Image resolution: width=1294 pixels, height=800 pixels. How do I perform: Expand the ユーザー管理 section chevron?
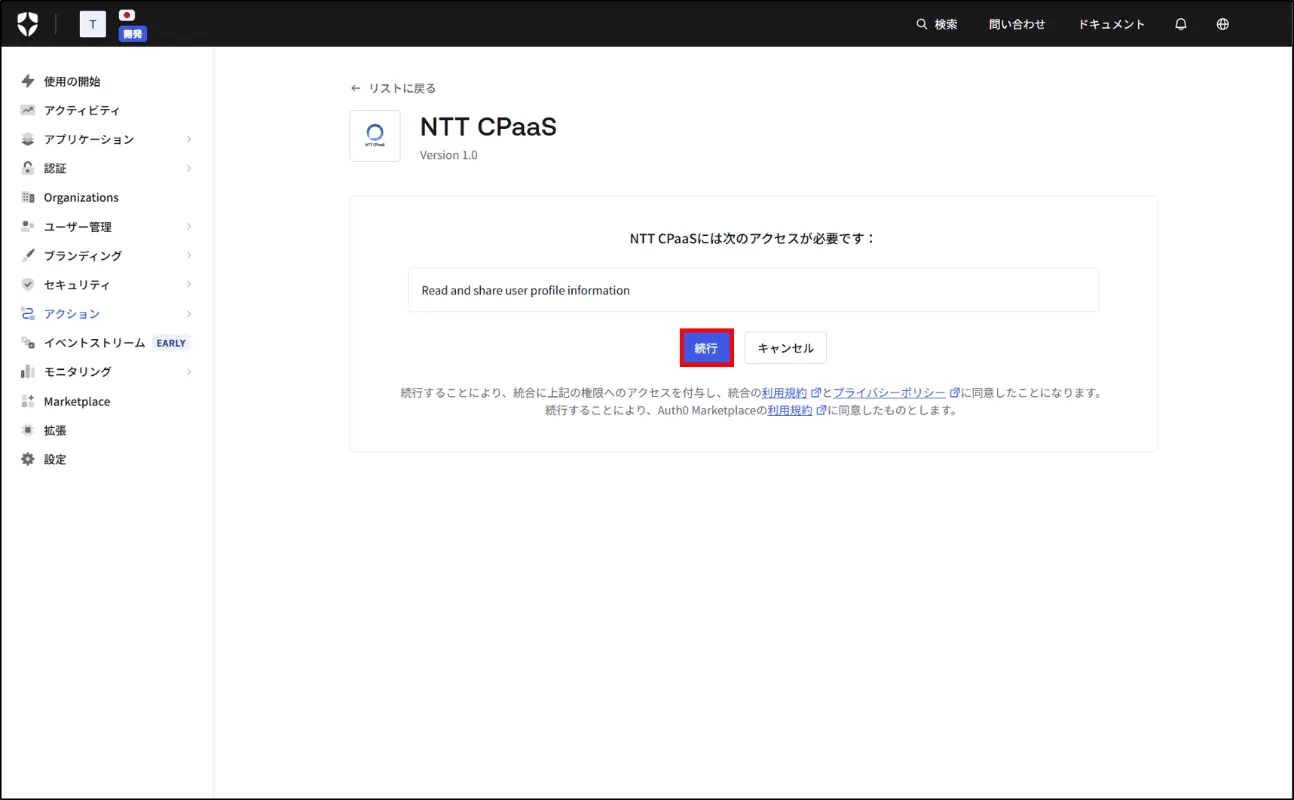coord(189,227)
